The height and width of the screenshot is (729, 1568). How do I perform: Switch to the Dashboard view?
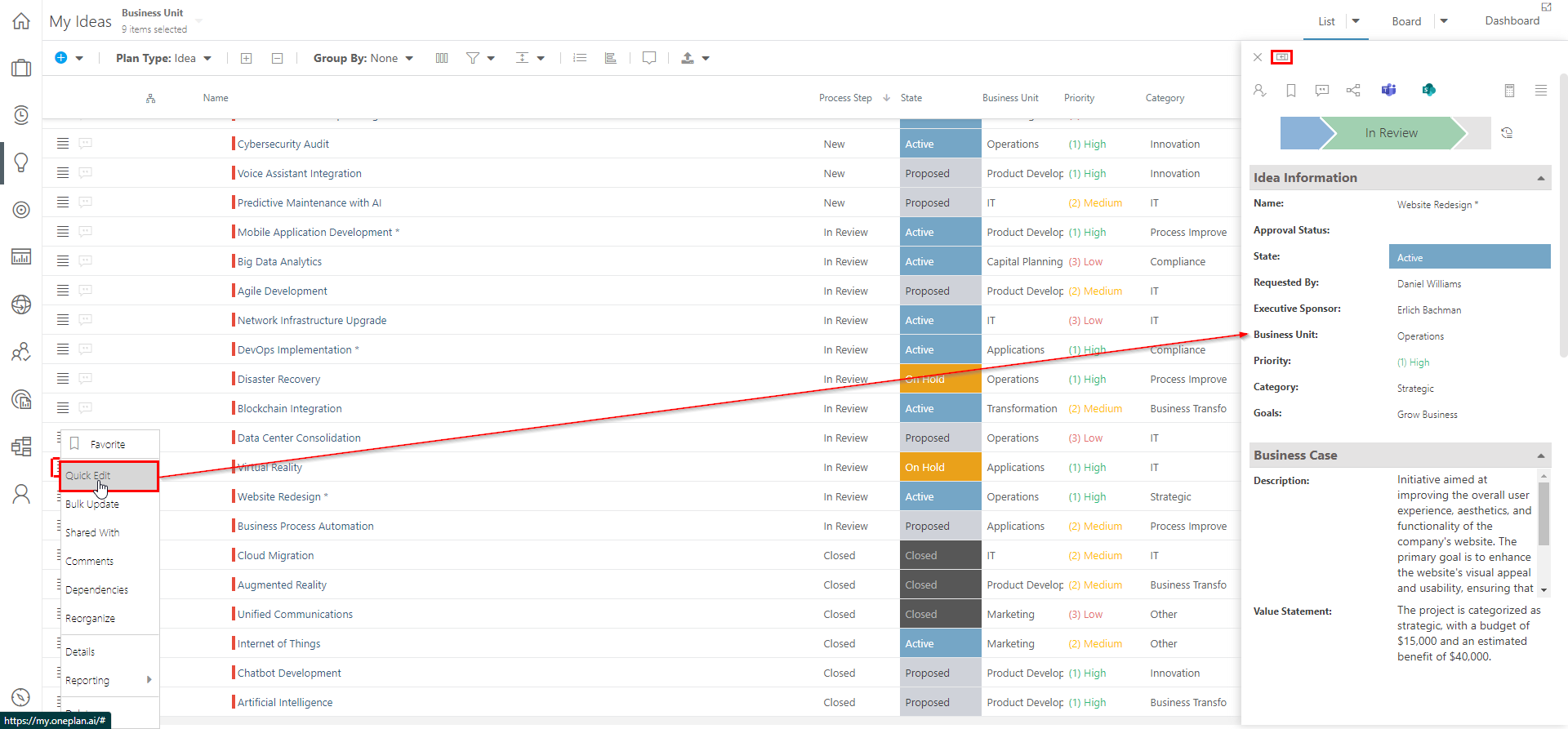(x=1512, y=21)
